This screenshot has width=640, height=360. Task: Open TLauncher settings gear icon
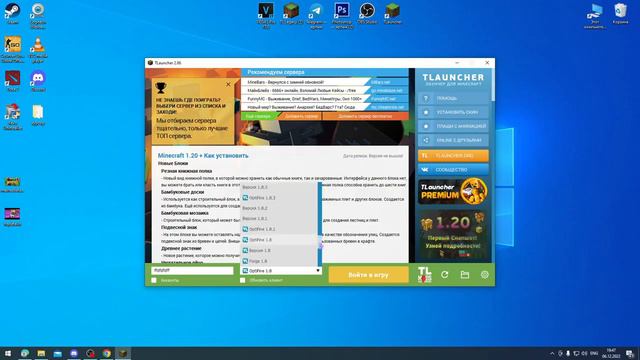484,275
